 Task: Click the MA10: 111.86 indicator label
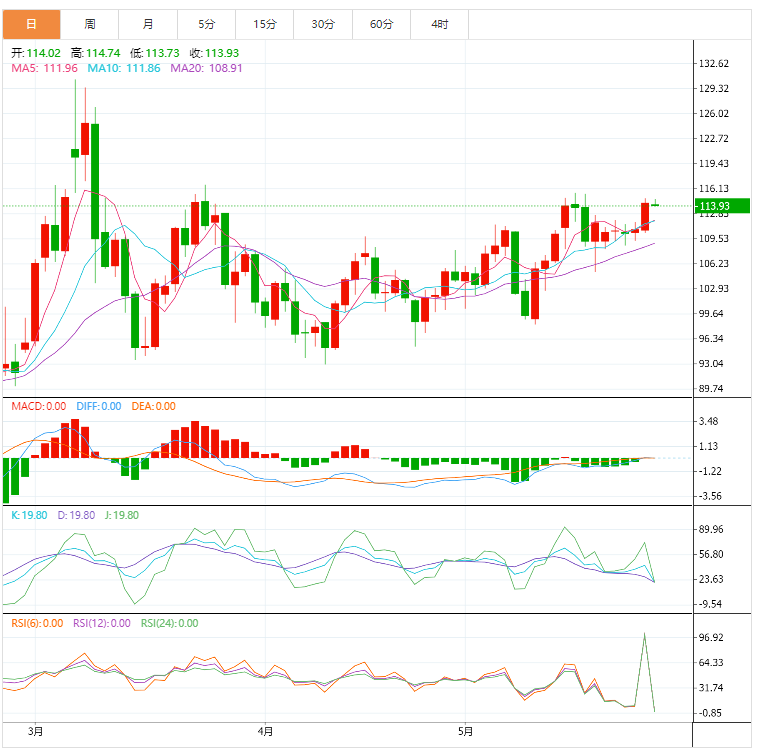[124, 68]
